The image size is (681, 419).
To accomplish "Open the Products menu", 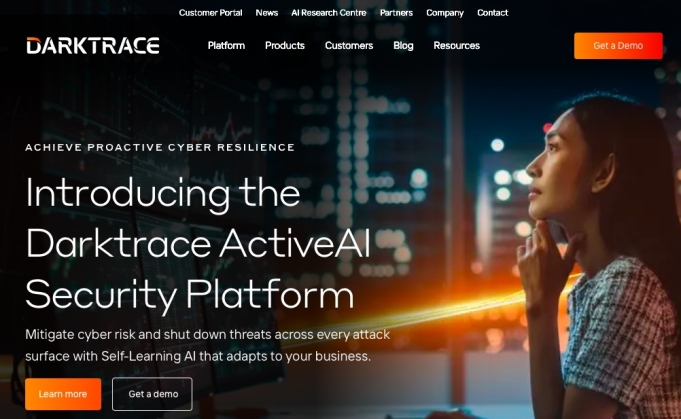I will click(285, 46).
